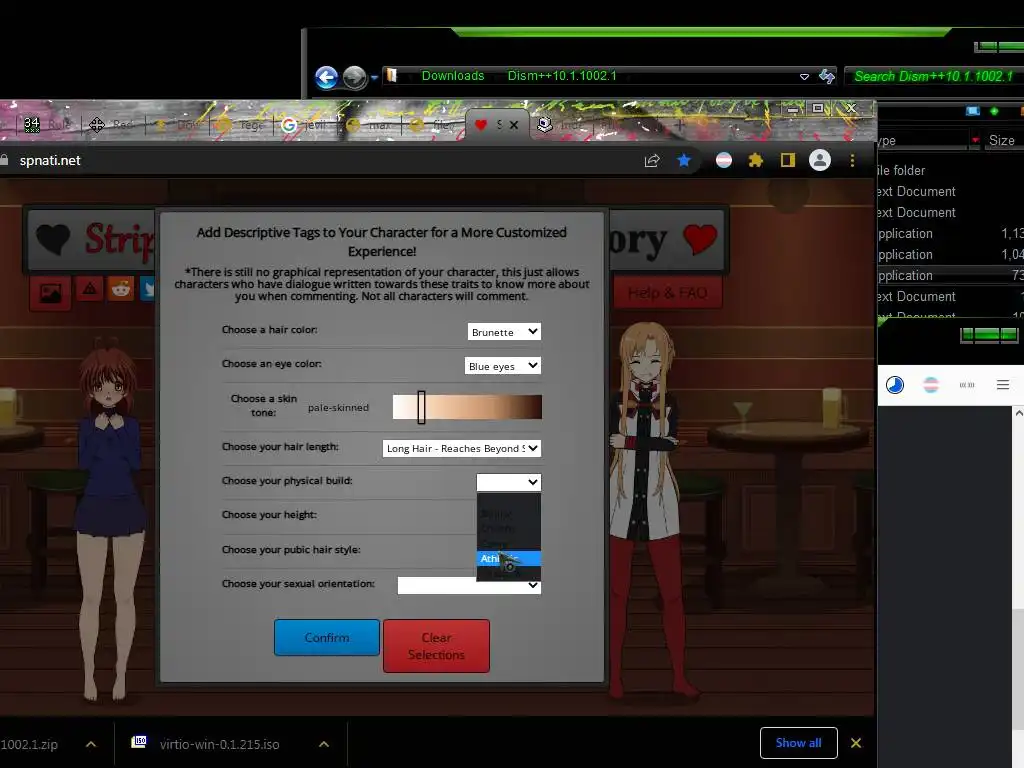Click the share icon in the browser address bar

(652, 161)
